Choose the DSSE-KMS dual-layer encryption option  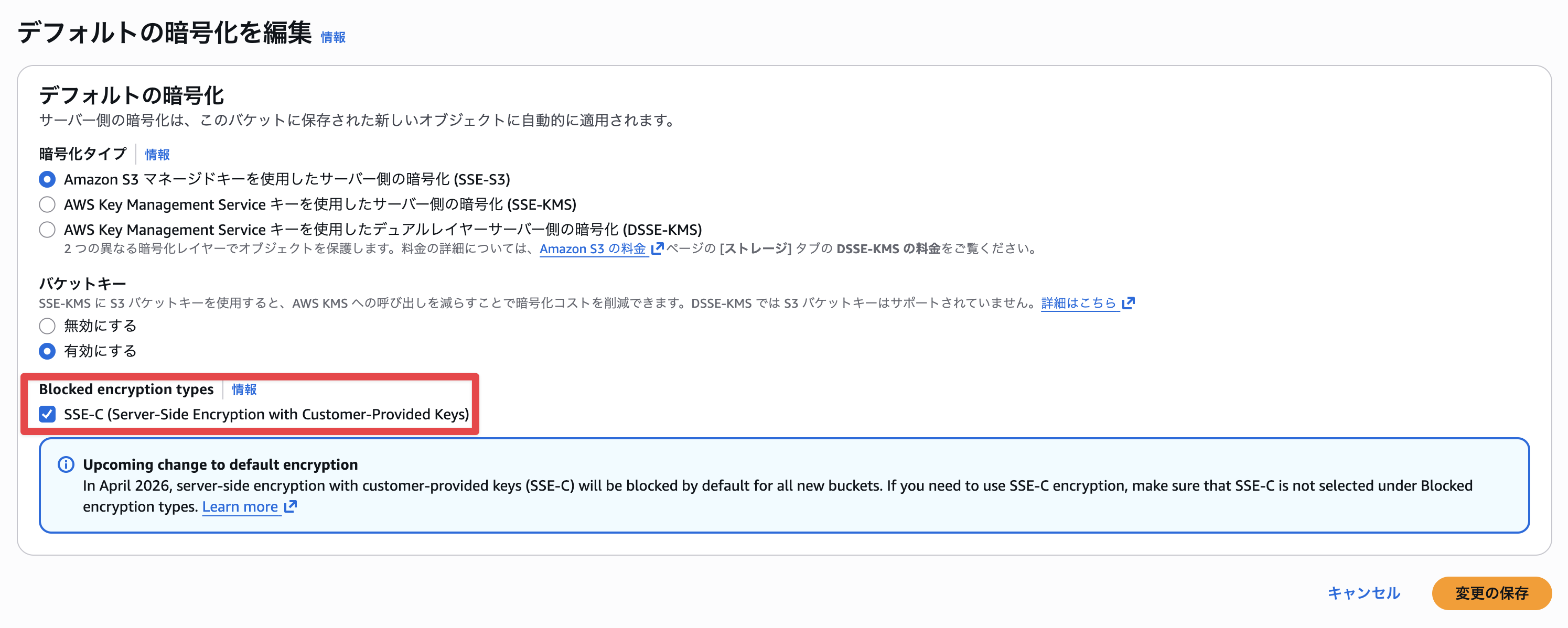tap(47, 230)
